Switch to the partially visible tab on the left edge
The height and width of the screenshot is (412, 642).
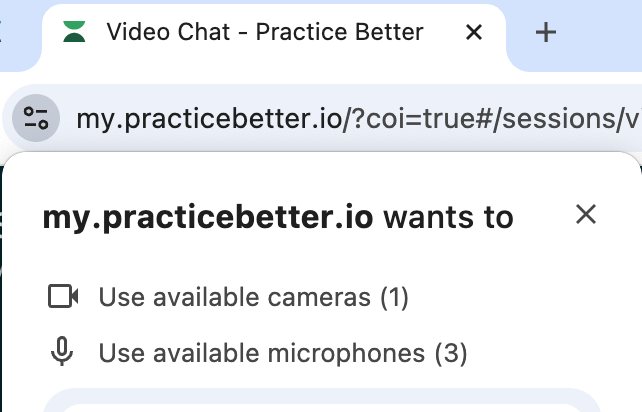tap(3, 32)
